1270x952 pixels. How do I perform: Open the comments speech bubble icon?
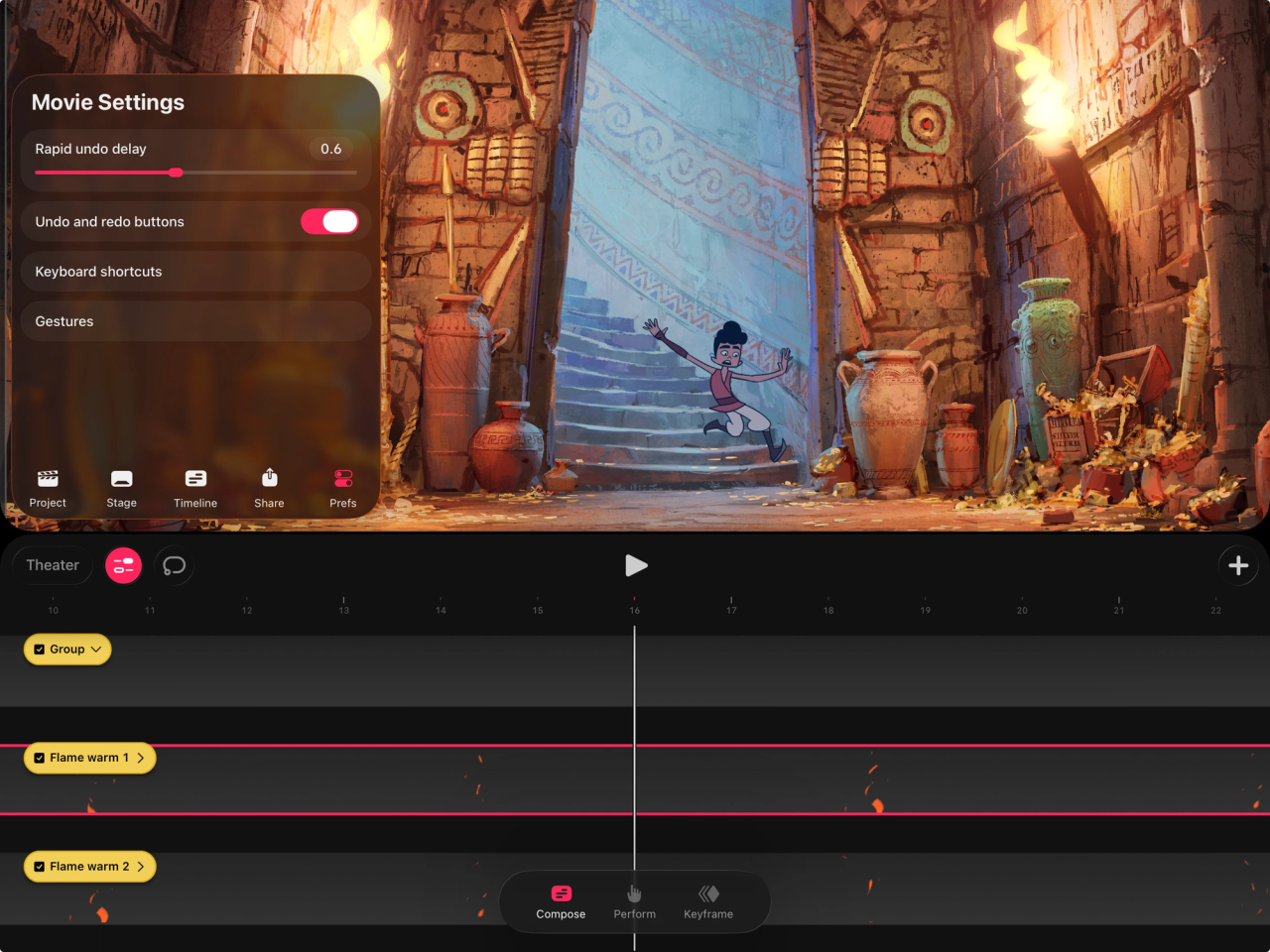click(174, 565)
